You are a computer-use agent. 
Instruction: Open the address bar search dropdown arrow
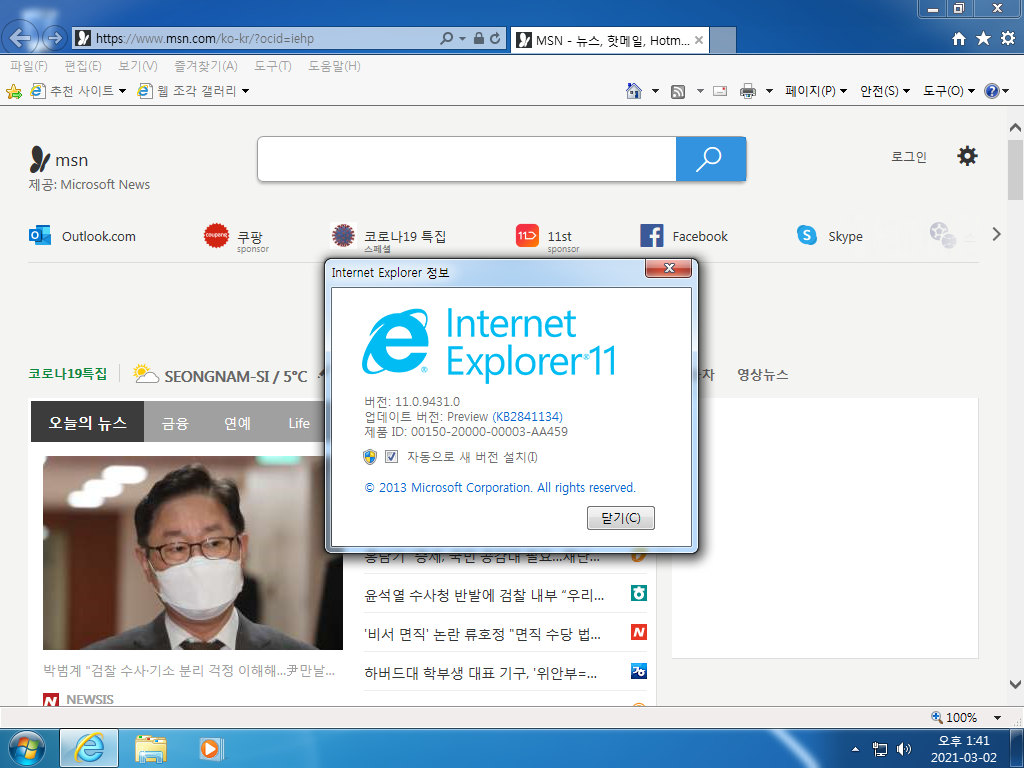462,39
